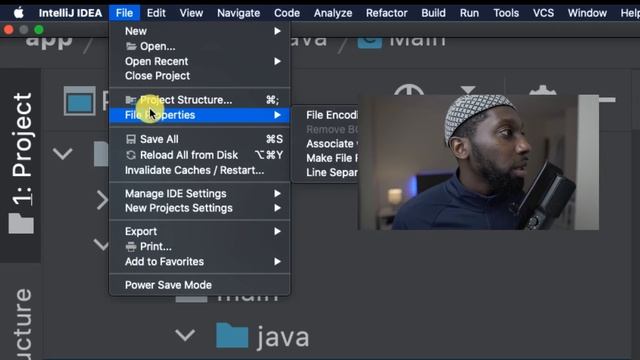The width and height of the screenshot is (640, 360).
Task: Select the java folder in tree
Action: (x=262, y=336)
